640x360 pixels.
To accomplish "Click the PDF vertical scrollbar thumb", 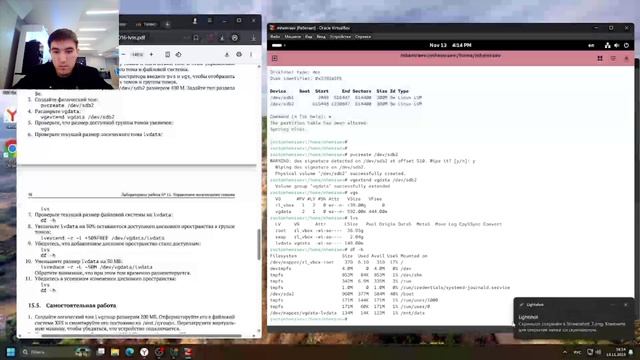I will coord(259,244).
